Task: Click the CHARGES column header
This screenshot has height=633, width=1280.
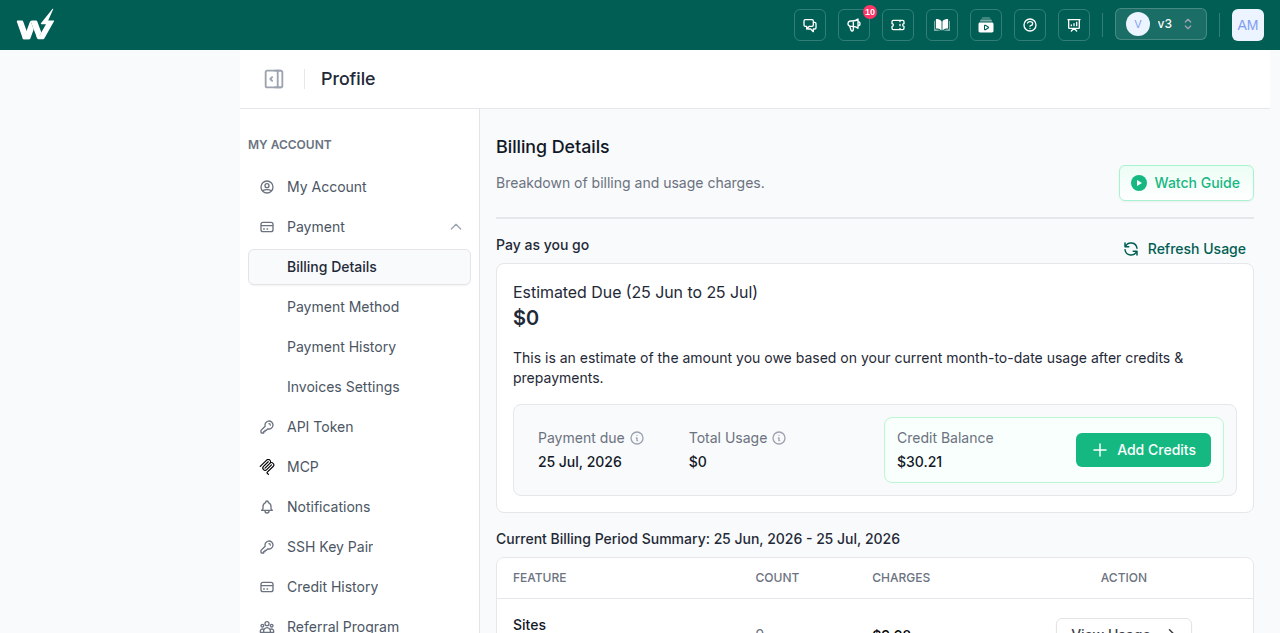Action: [x=901, y=578]
